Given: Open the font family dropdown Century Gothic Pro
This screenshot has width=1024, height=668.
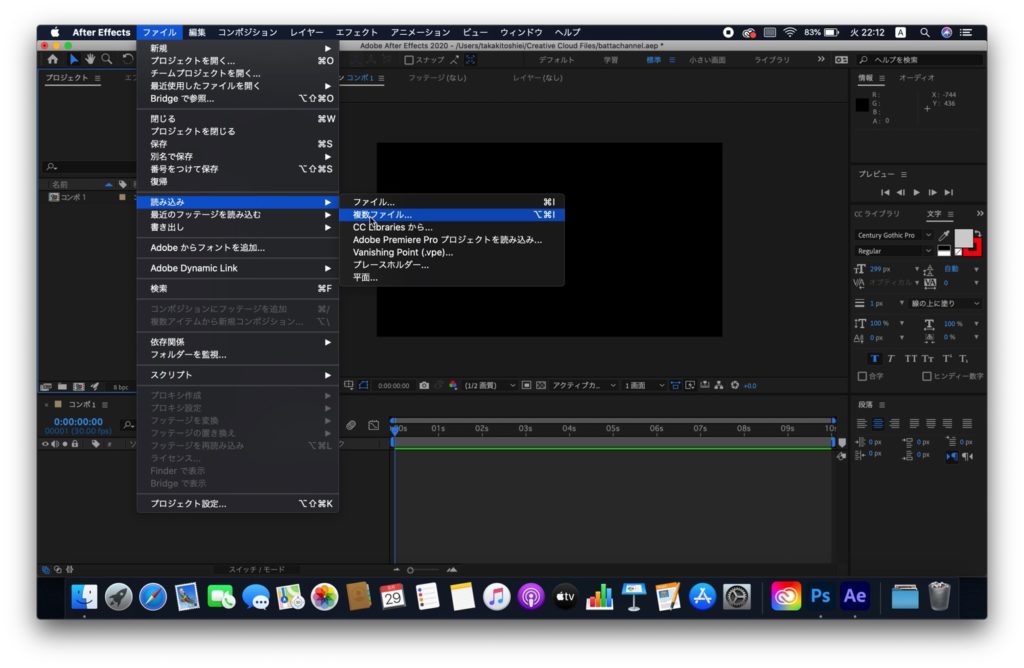Looking at the screenshot, I should 894,235.
